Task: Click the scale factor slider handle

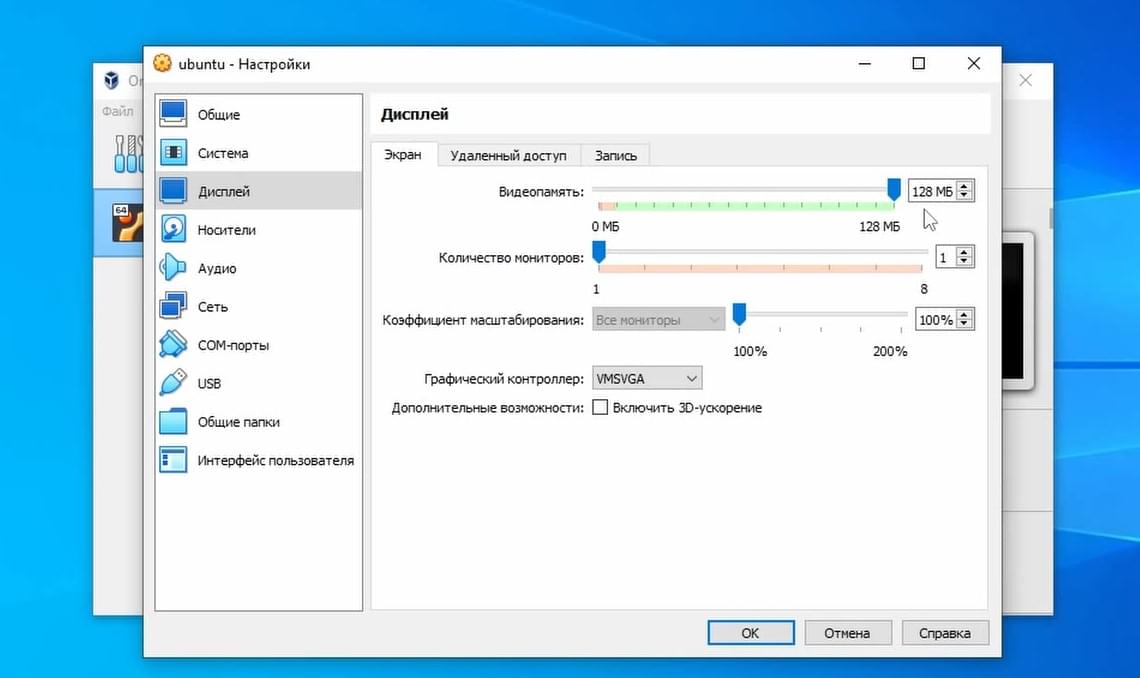Action: coord(739,314)
